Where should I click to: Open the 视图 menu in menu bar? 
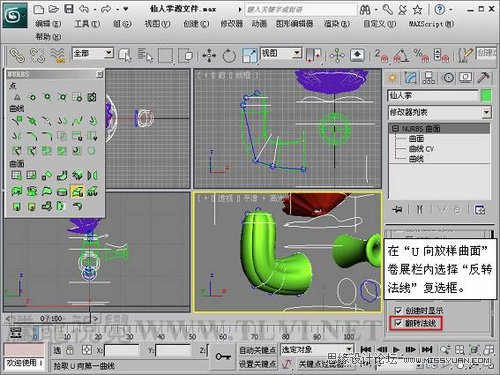tap(157, 24)
